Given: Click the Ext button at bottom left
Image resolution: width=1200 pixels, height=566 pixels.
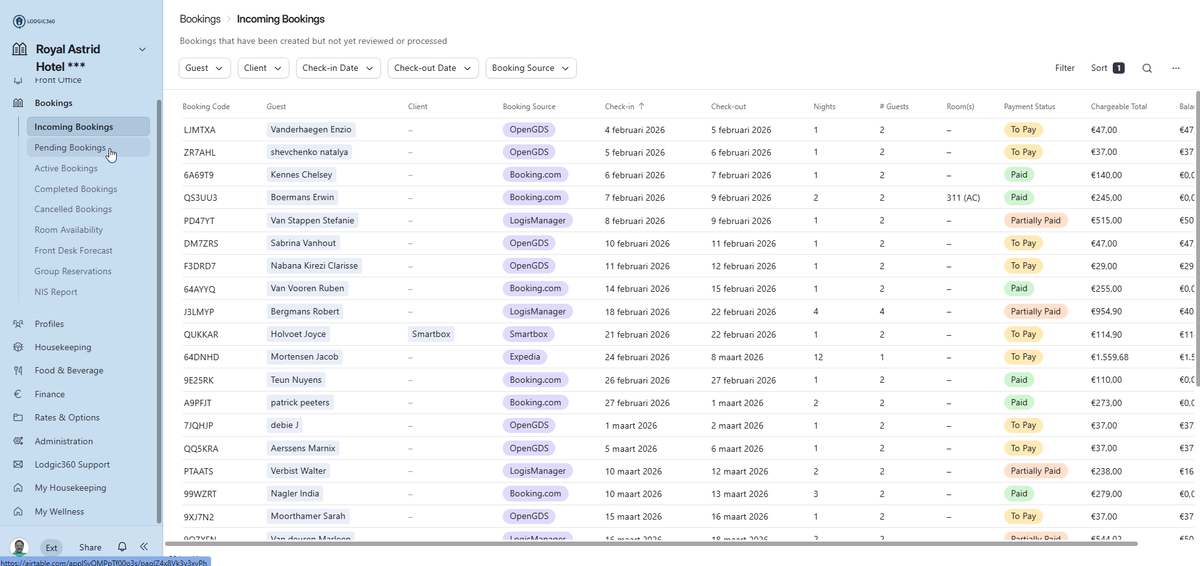Looking at the screenshot, I should pos(50,547).
